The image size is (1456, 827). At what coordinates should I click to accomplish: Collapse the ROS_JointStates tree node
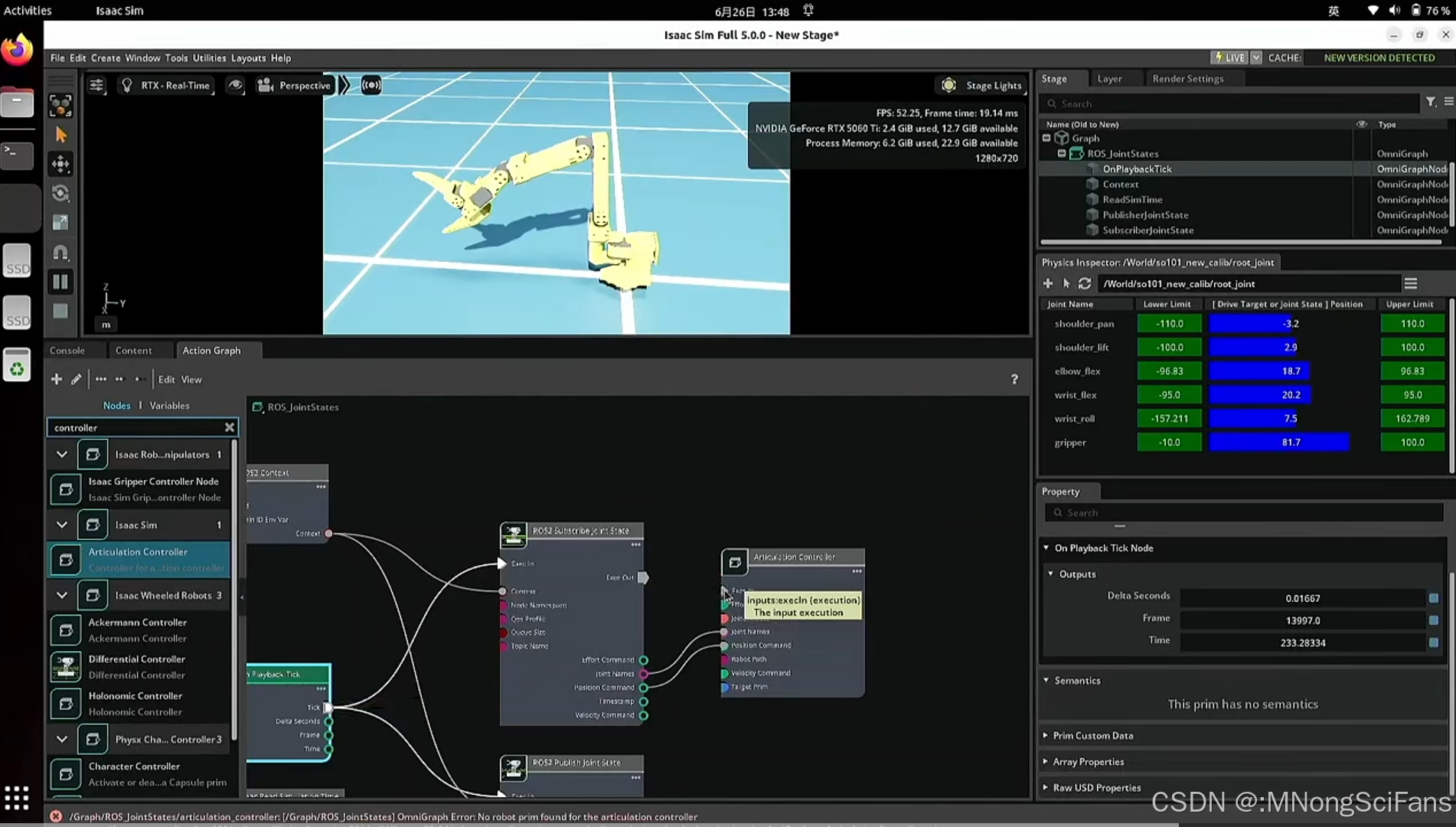(1062, 154)
